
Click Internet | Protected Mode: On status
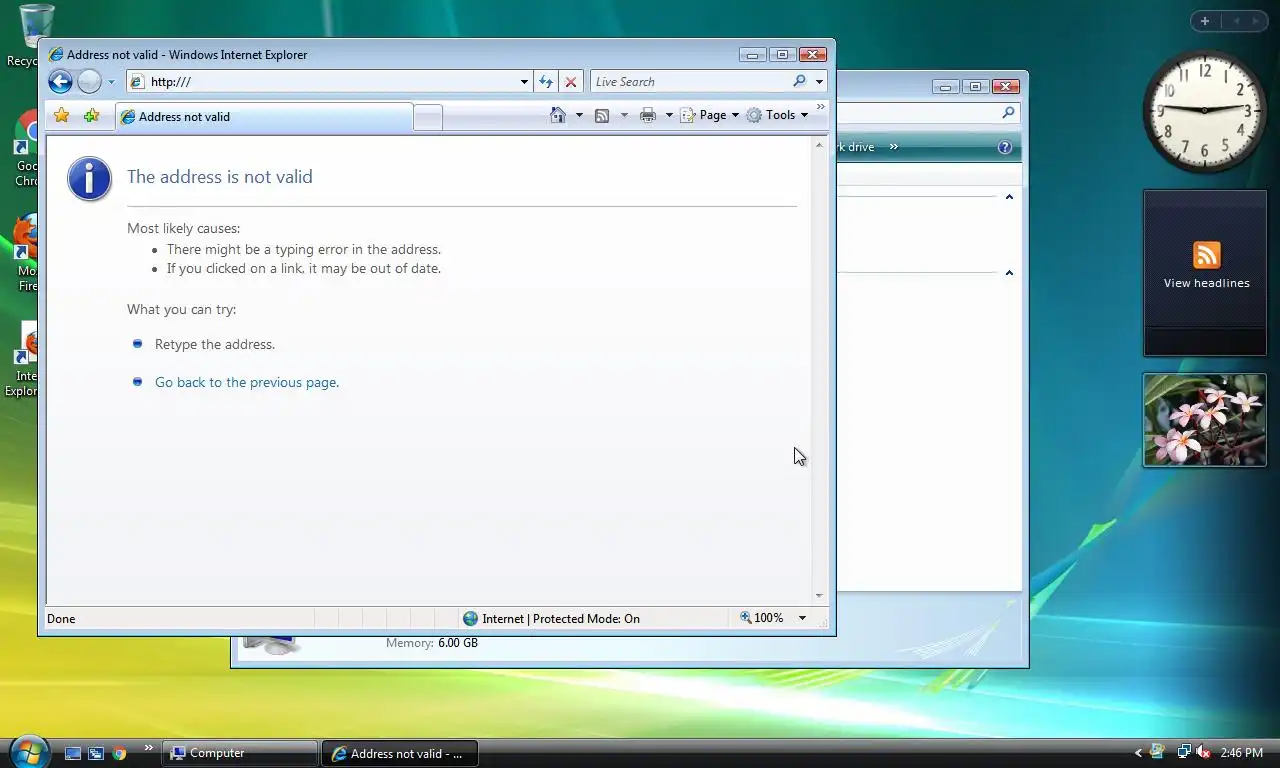coord(561,619)
